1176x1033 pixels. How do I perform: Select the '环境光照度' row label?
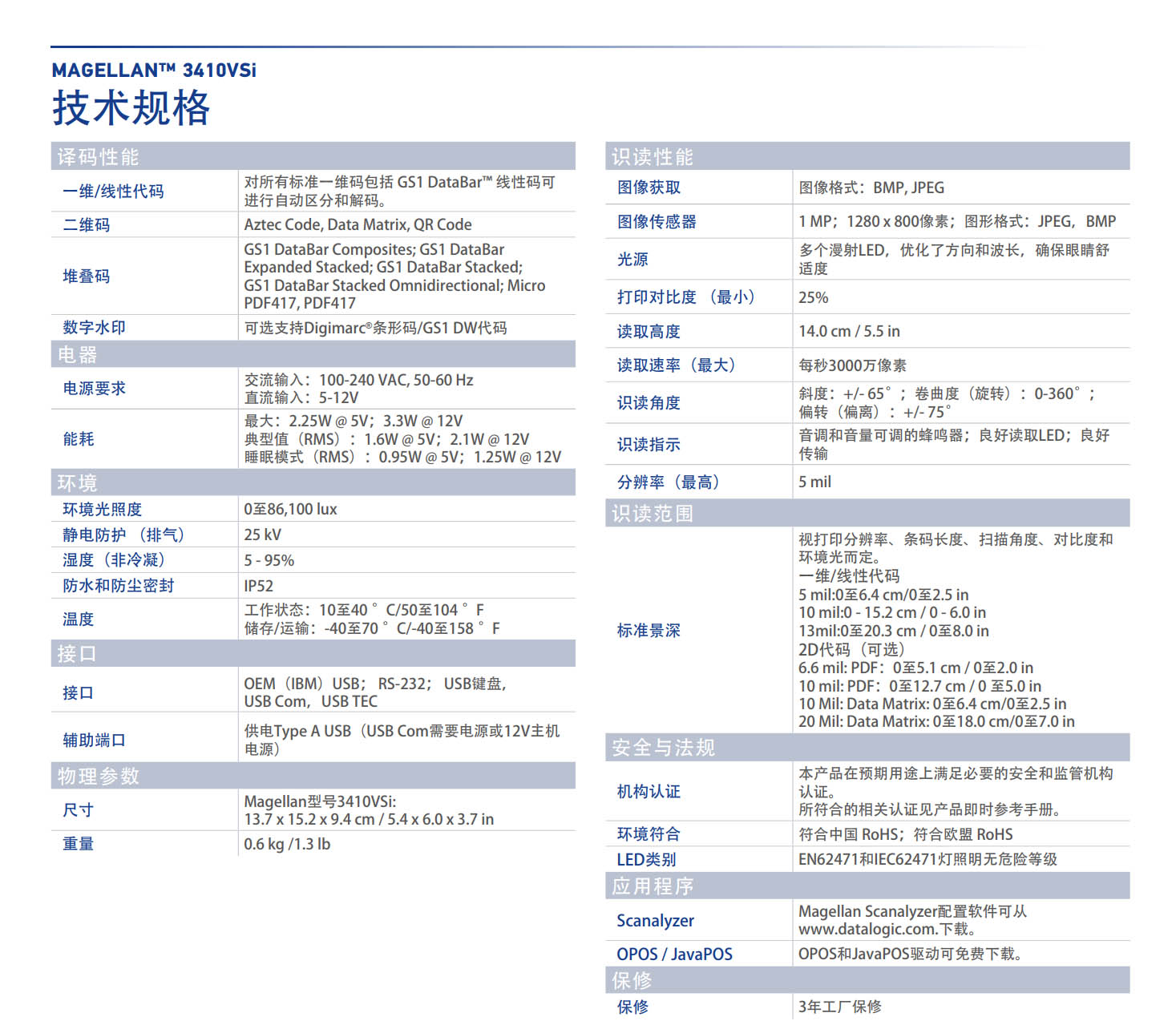(x=103, y=510)
